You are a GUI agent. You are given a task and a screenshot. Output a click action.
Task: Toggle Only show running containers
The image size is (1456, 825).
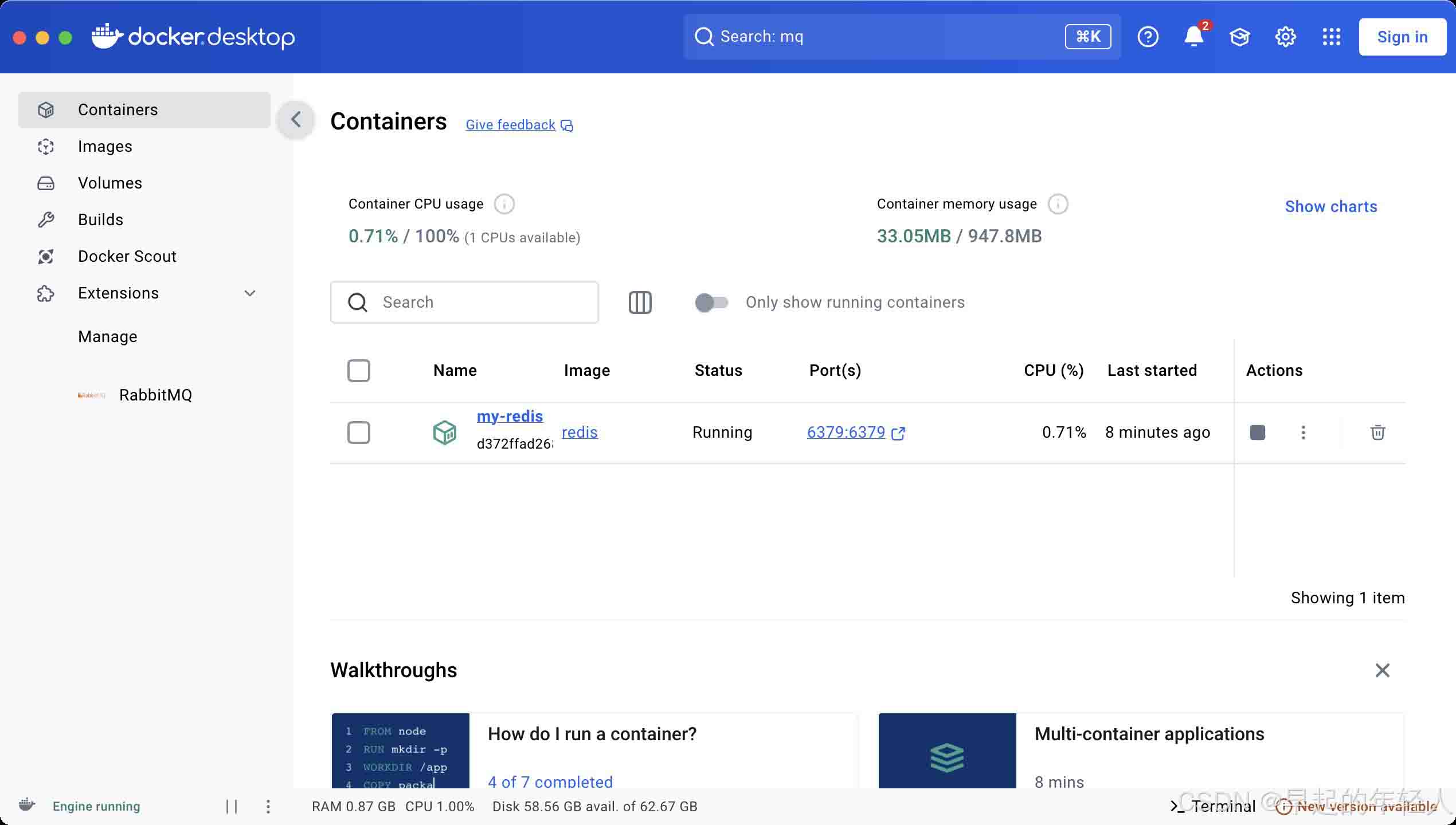pyautogui.click(x=711, y=302)
